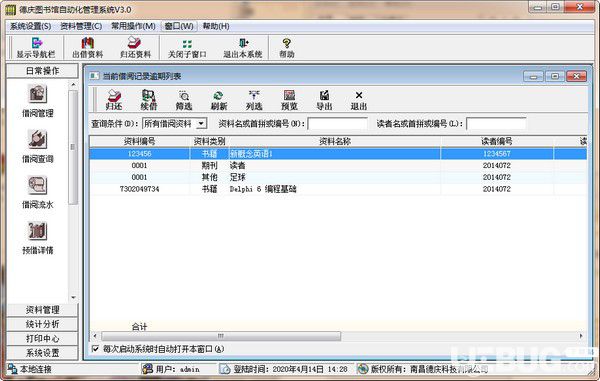Click the 归还 icon in the child window
This screenshot has width=600, height=381.
click(114, 95)
